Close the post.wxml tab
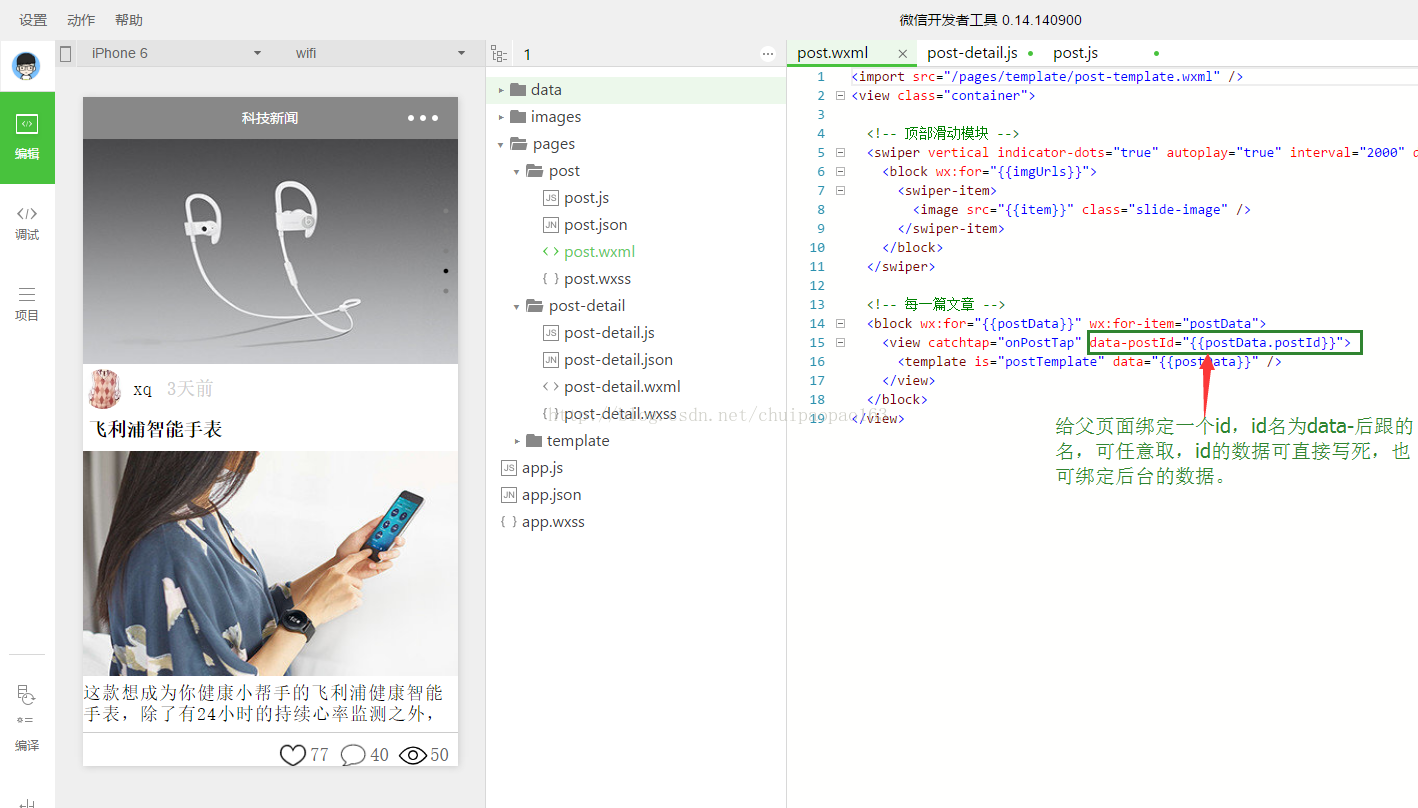 [x=903, y=54]
